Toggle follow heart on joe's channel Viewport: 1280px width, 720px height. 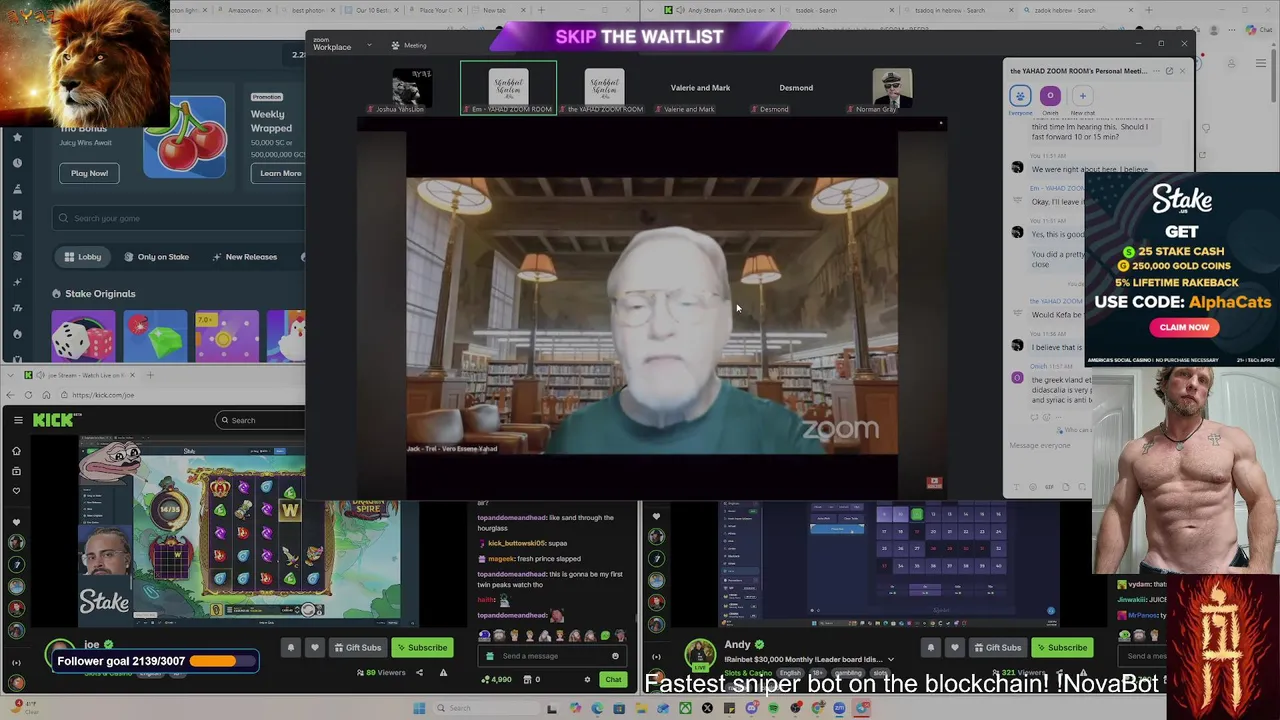pyautogui.click(x=314, y=648)
